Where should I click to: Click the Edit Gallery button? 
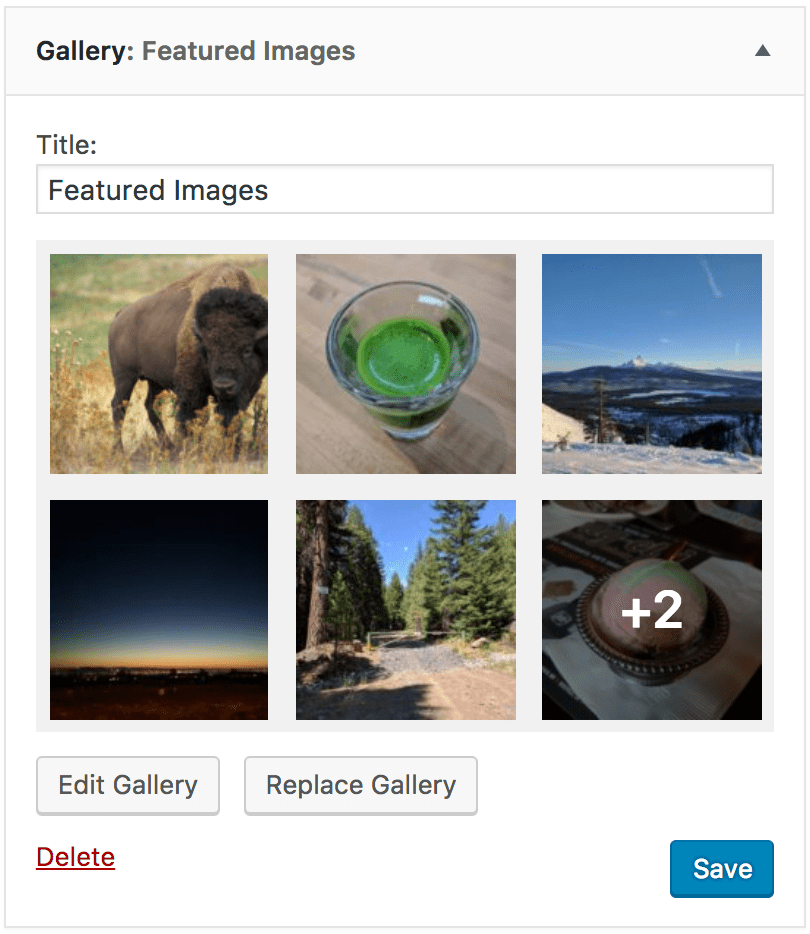128,785
